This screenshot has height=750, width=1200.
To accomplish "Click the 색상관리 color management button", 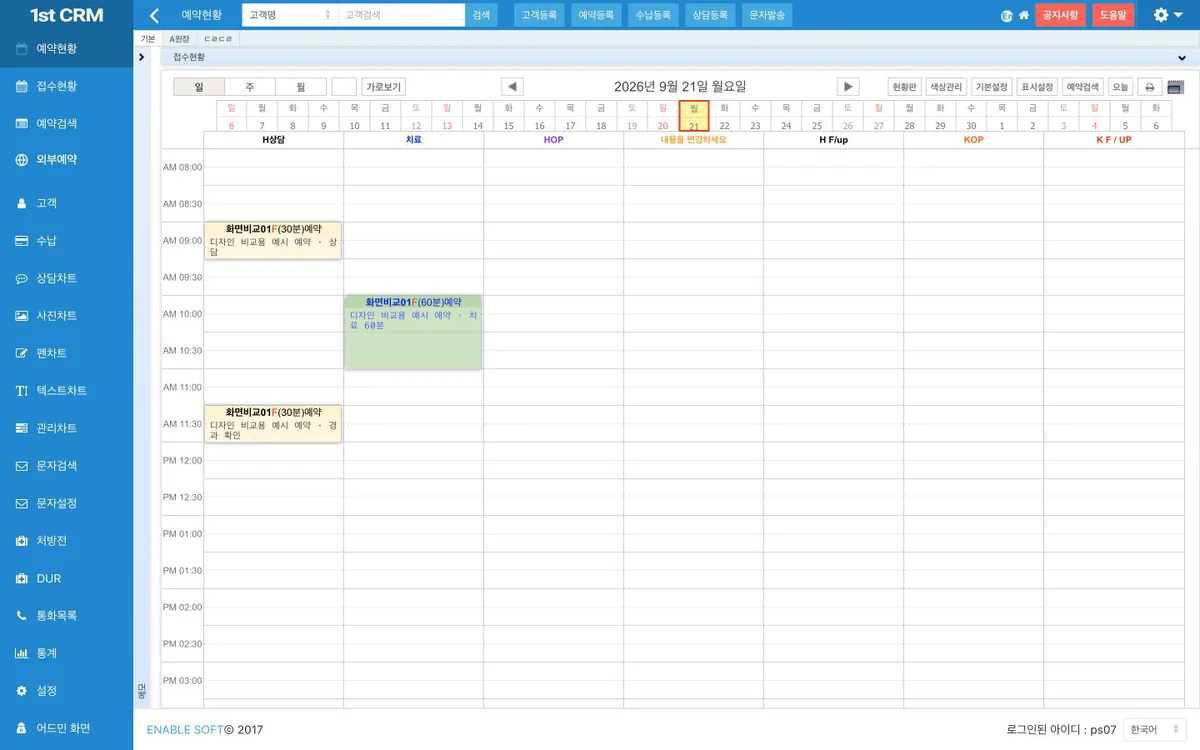I will [x=946, y=87].
